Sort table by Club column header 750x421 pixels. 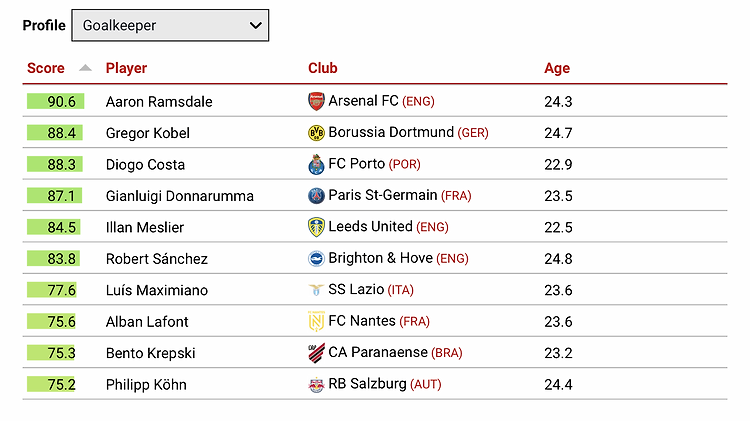(x=323, y=68)
